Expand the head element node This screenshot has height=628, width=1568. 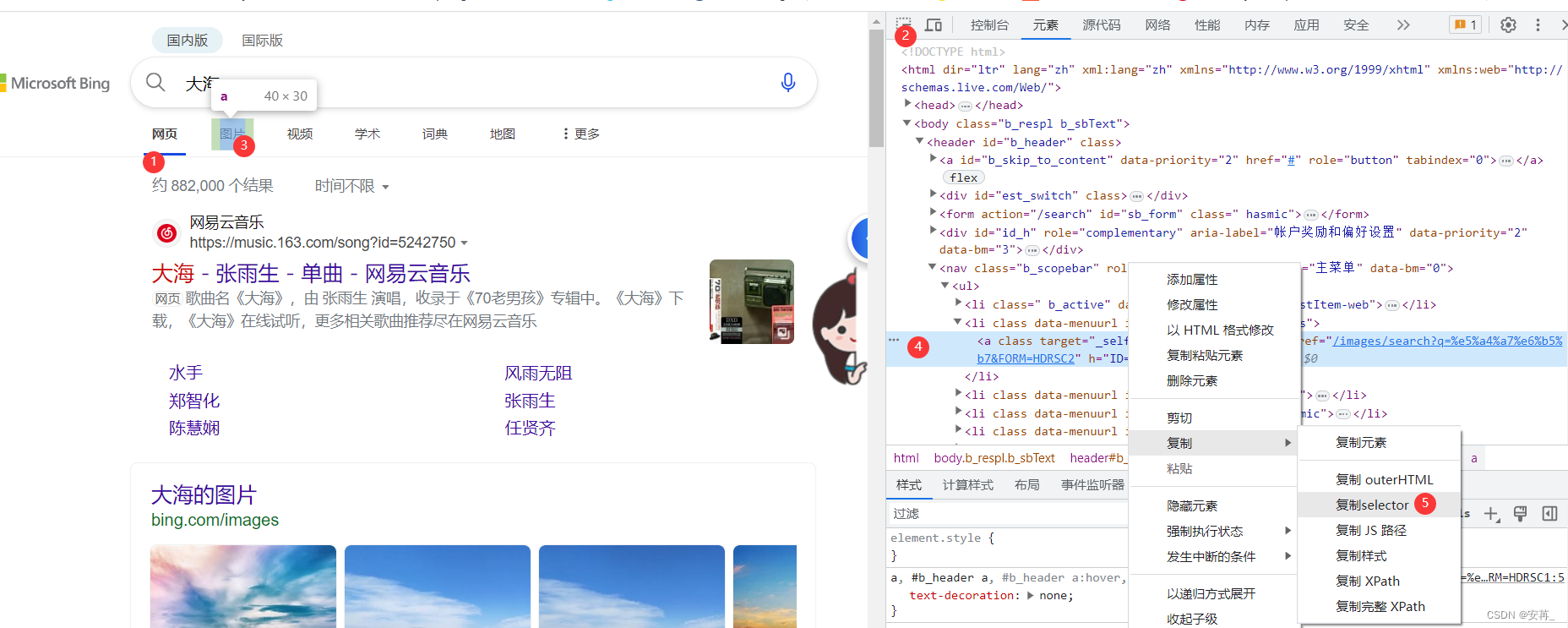908,105
